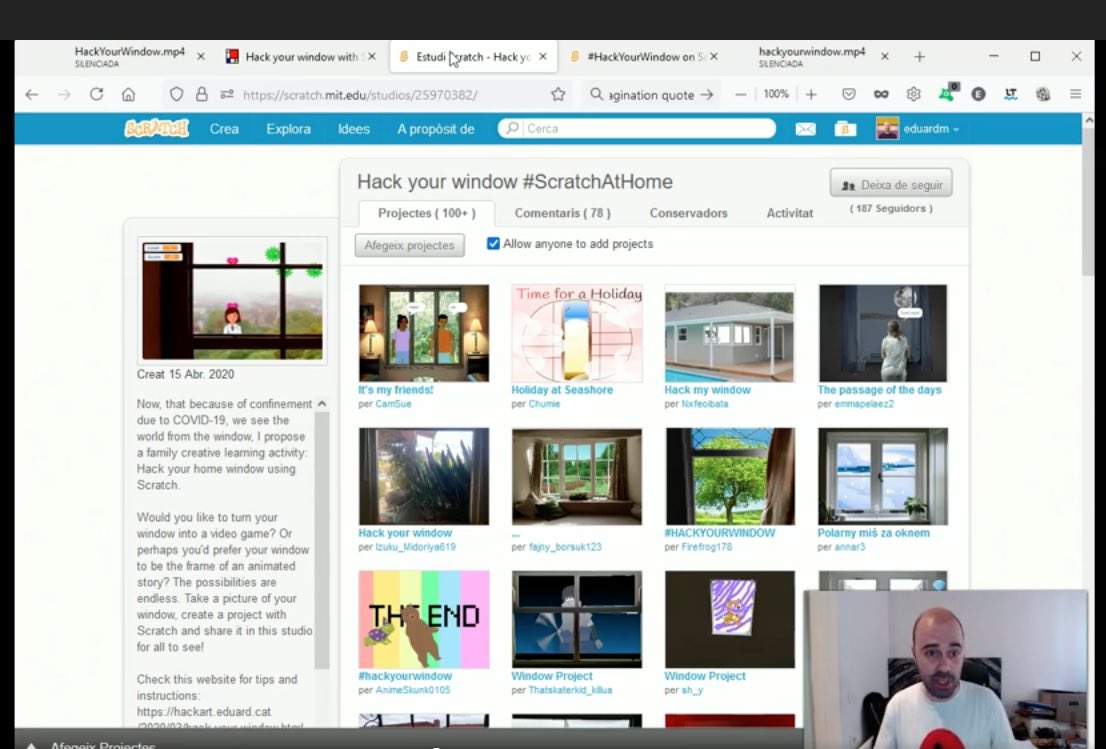Click the magnifier icon in the browser search box
The width and height of the screenshot is (1106, 749).
pos(597,95)
